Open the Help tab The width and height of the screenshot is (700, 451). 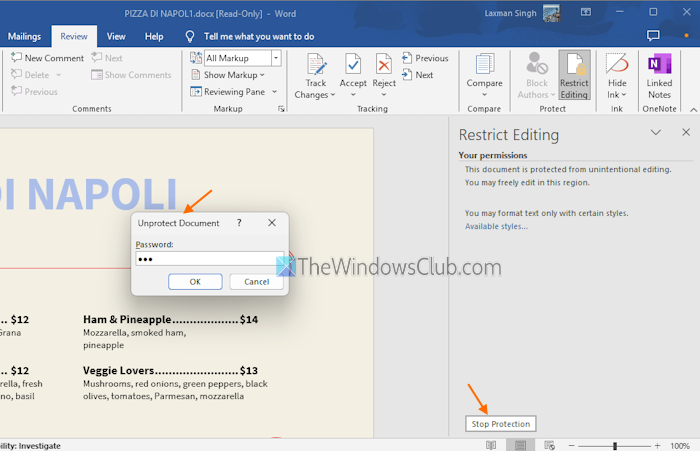click(154, 37)
